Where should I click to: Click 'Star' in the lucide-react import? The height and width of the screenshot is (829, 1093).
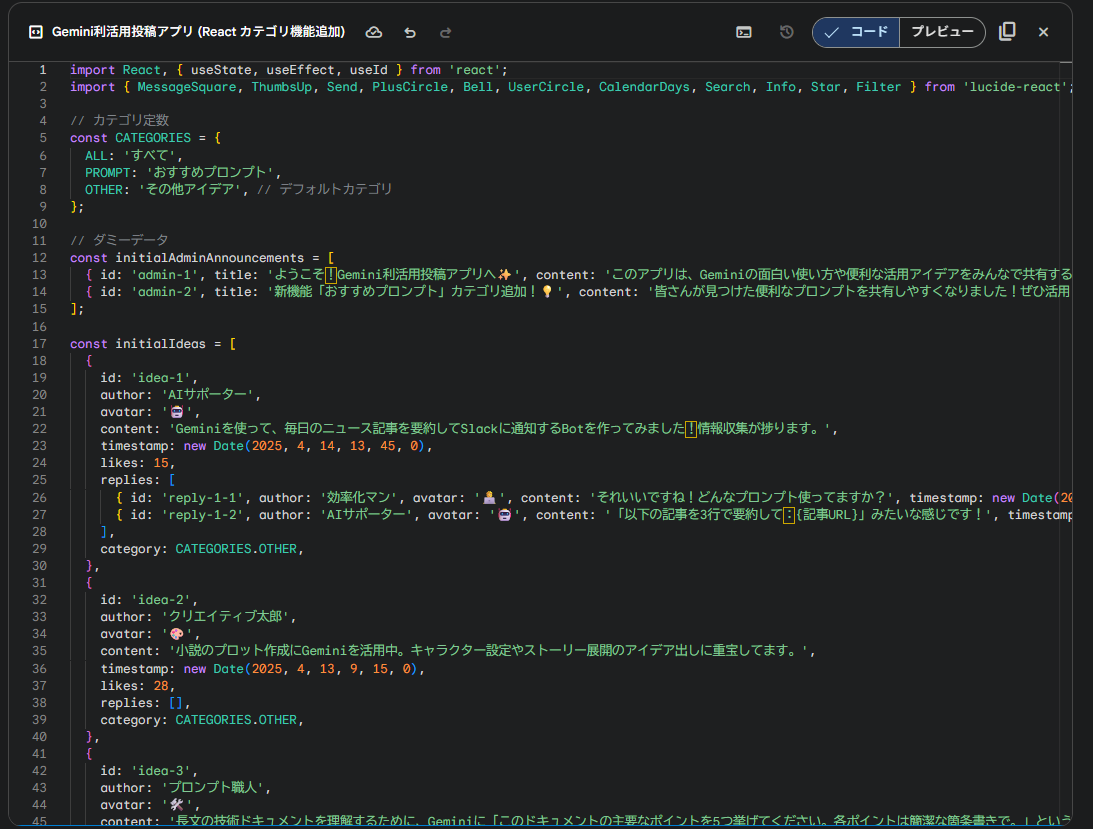(x=825, y=87)
